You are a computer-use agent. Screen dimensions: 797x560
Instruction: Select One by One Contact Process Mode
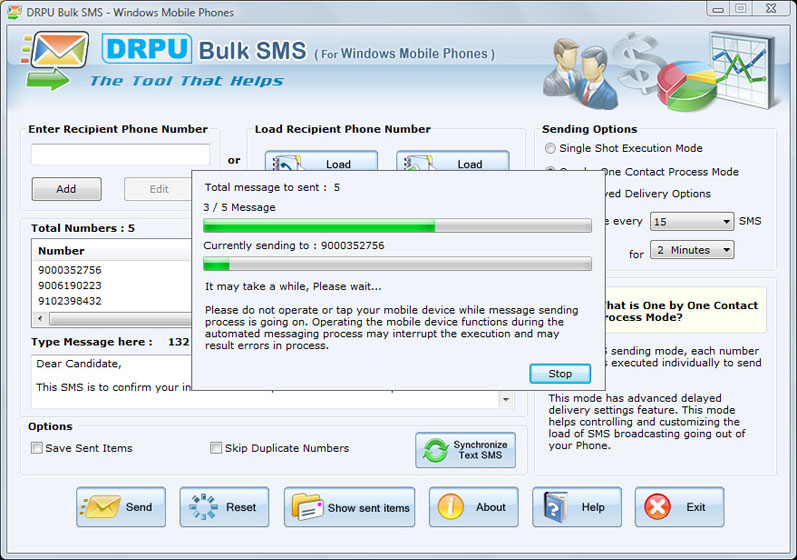[550, 168]
